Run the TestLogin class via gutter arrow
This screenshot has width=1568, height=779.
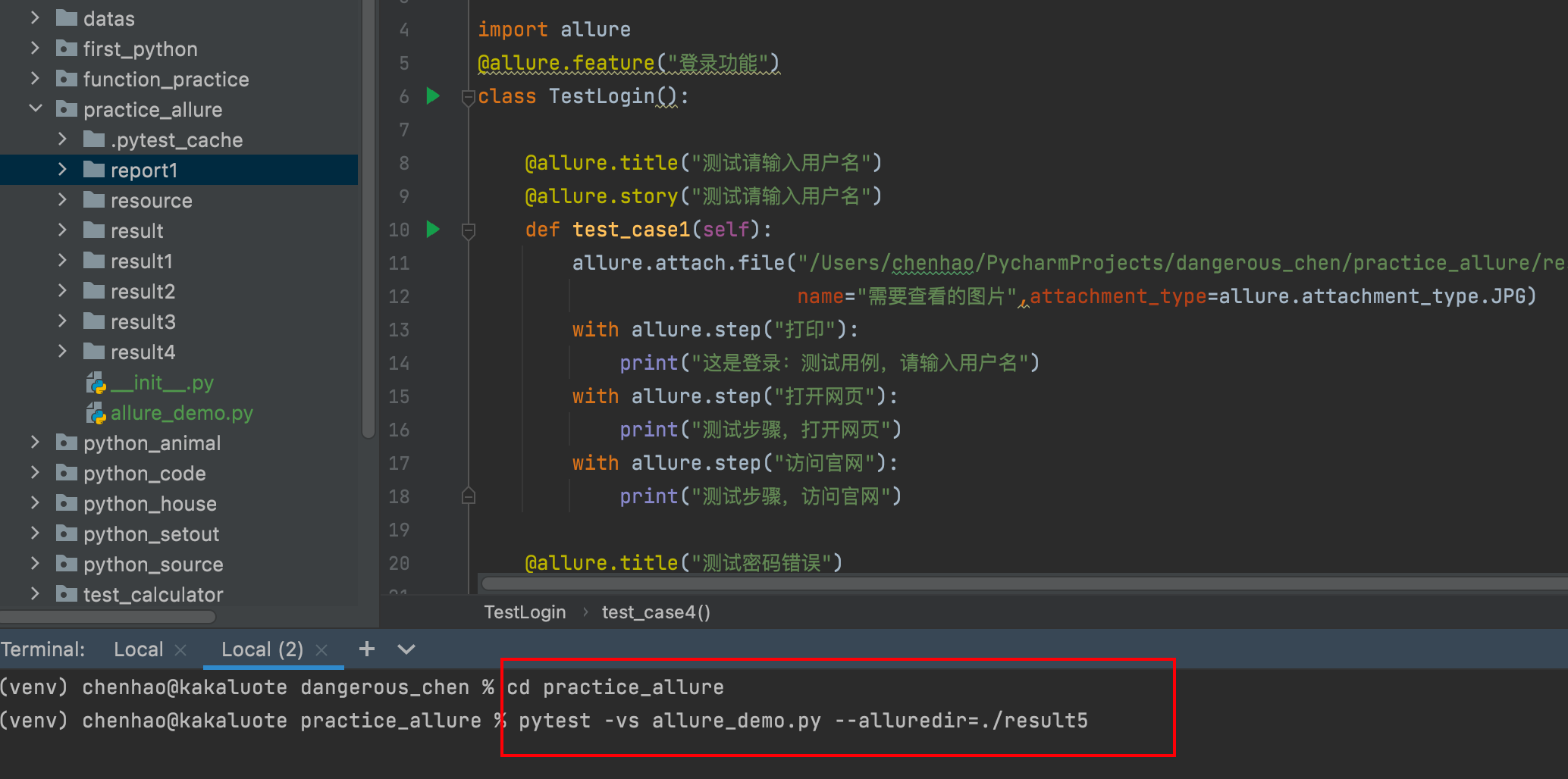[x=433, y=96]
